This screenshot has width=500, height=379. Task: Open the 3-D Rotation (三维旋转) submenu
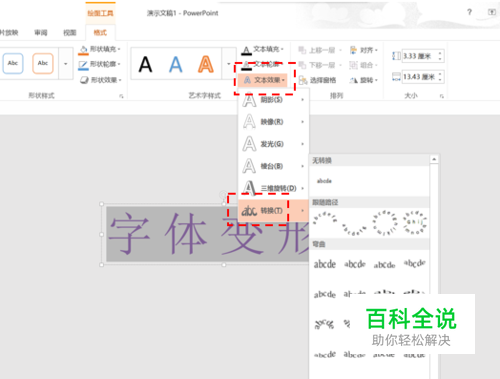click(x=273, y=188)
